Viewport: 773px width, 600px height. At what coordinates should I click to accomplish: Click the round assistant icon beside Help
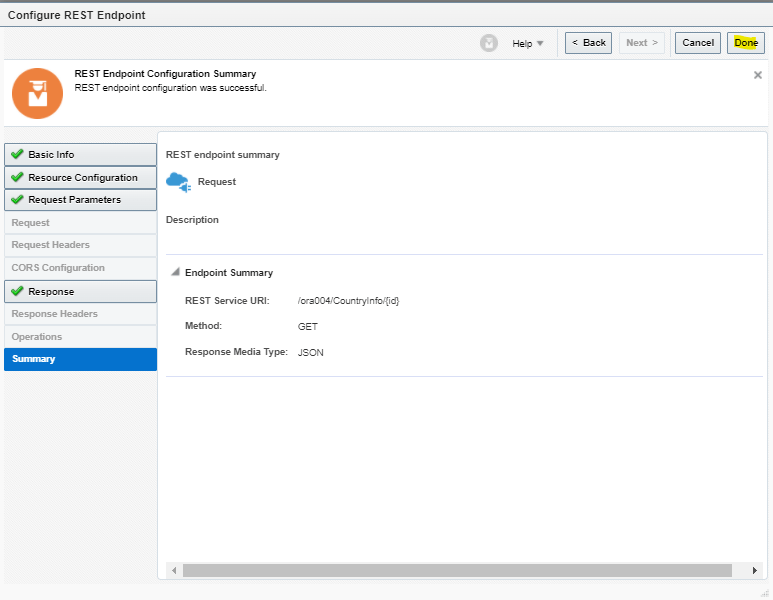[488, 43]
